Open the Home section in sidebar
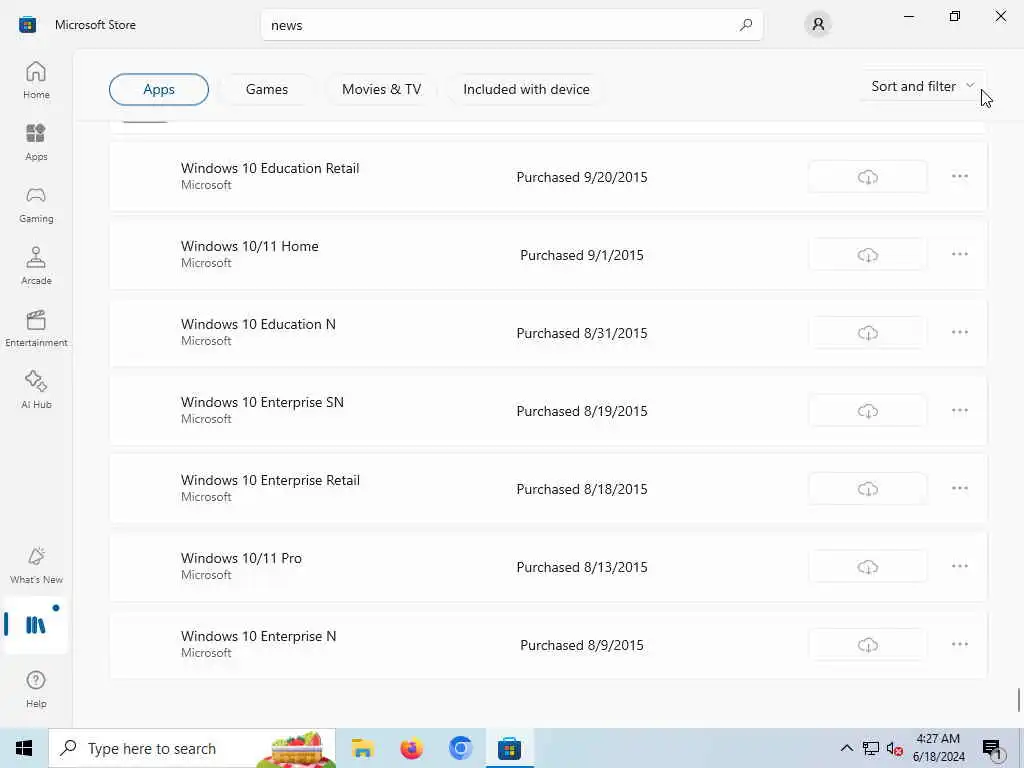Viewport: 1024px width, 768px height. coord(36,80)
